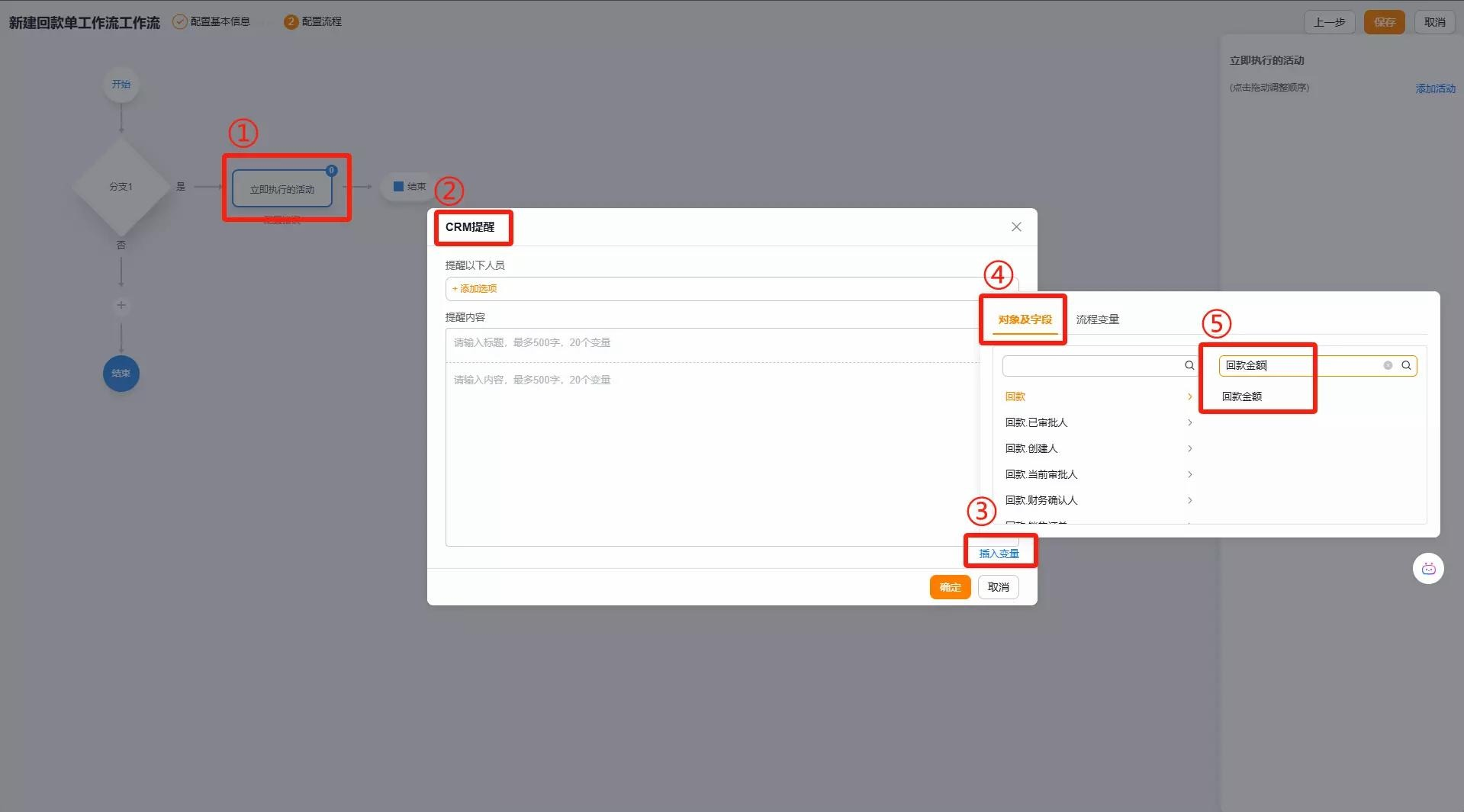Select 回款.已审批人 text in list
Image resolution: width=1464 pixels, height=812 pixels.
coord(1036,422)
